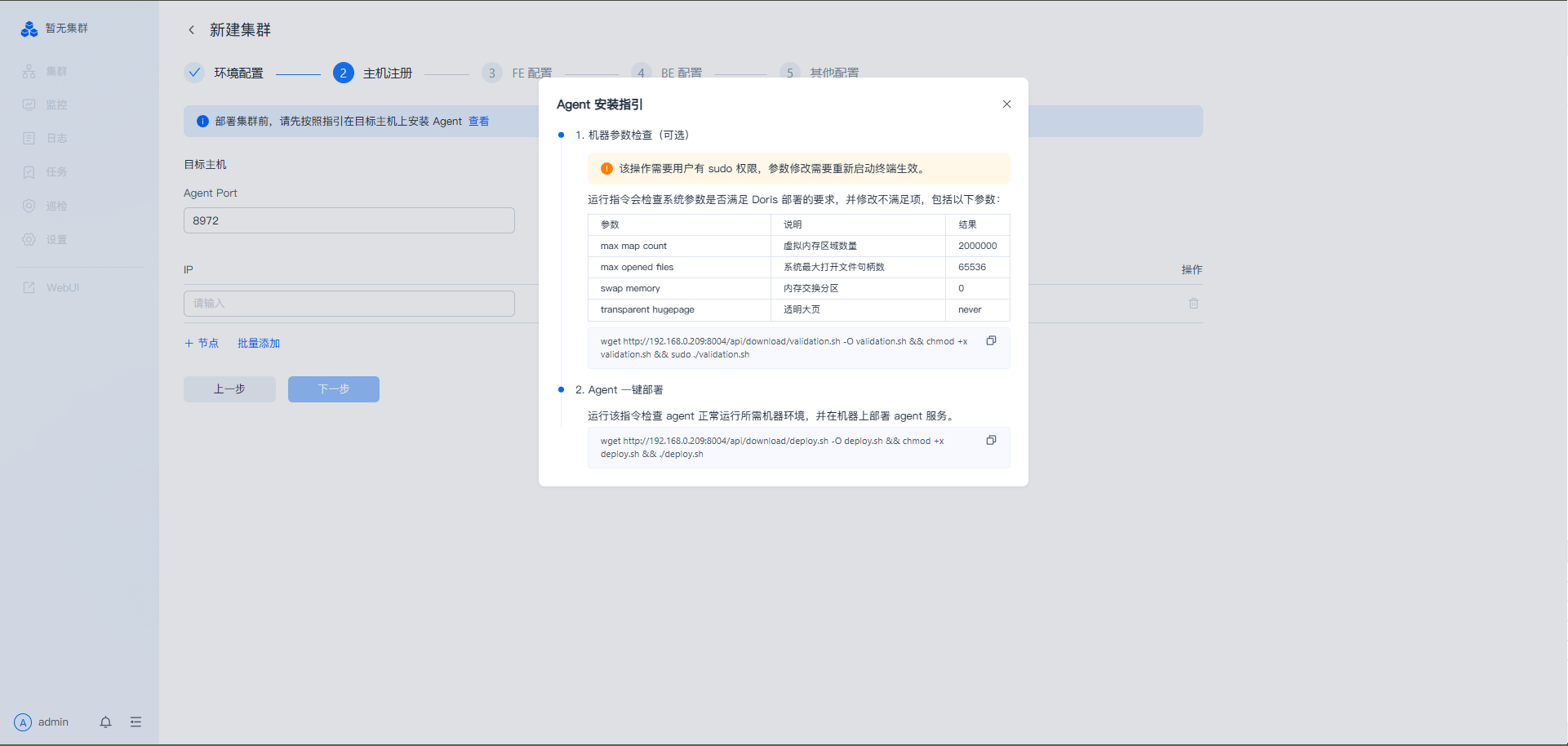Click 批量添加 to batch add hosts
The height and width of the screenshot is (746, 1568).
tap(258, 344)
